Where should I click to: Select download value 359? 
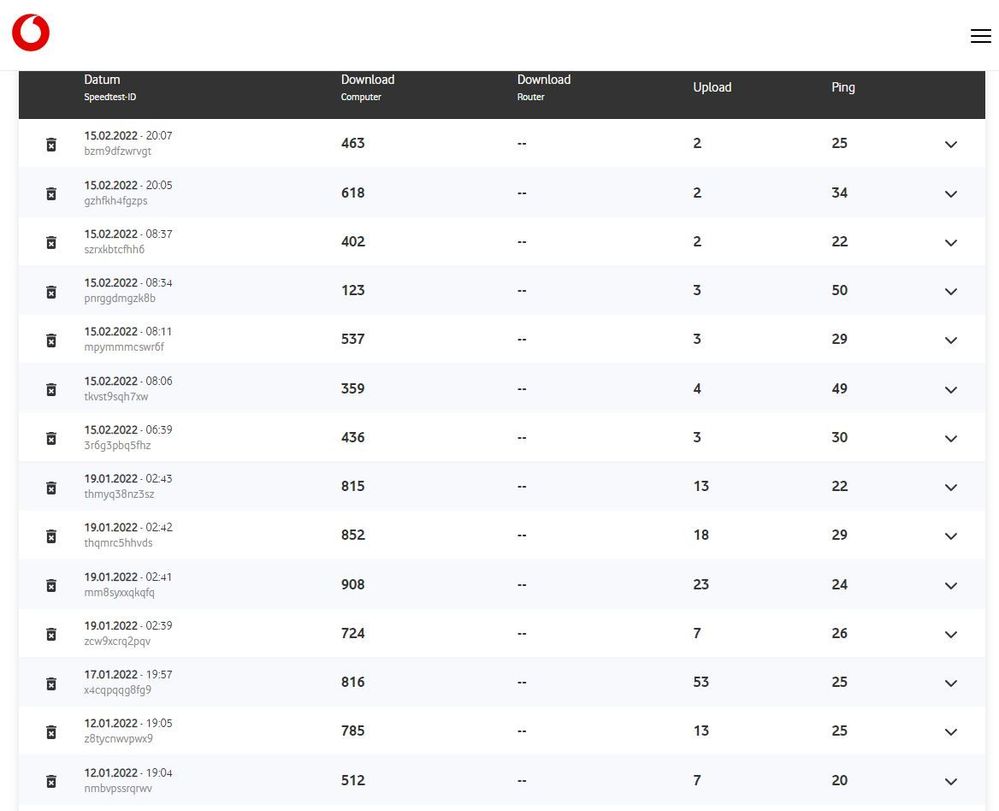[x=353, y=389]
